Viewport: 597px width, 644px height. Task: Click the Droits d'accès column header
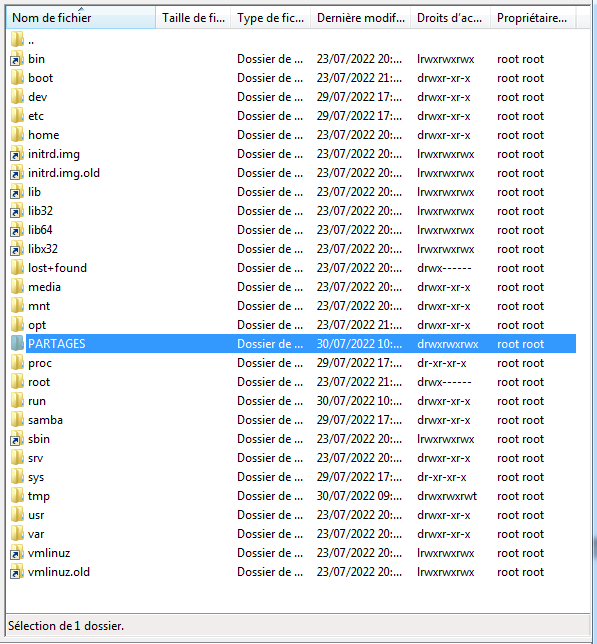point(450,18)
